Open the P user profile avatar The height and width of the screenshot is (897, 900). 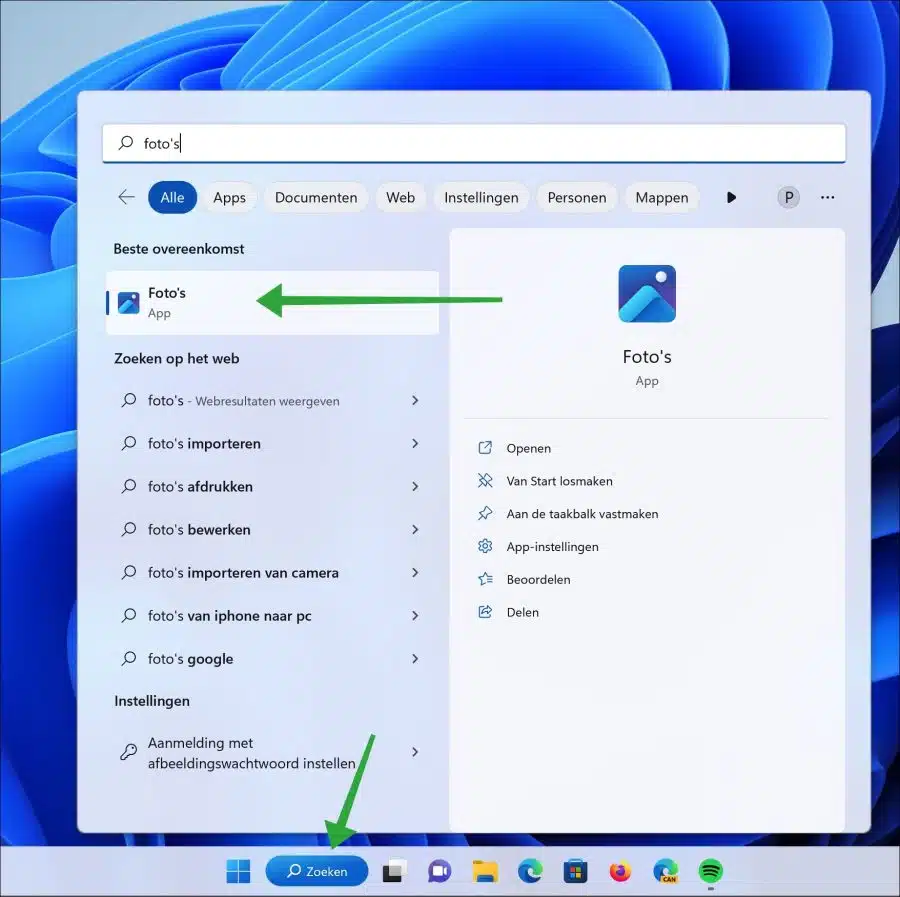[x=789, y=197]
